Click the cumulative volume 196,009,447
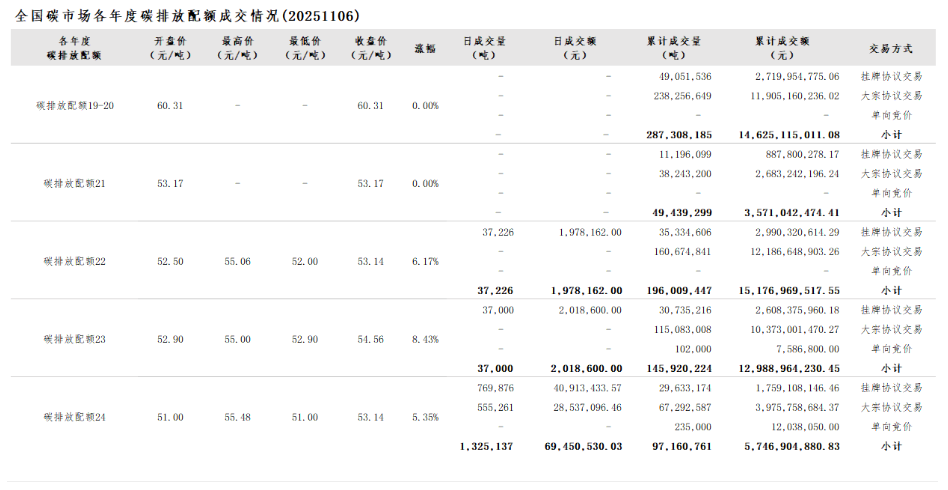 pyautogui.click(x=680, y=290)
